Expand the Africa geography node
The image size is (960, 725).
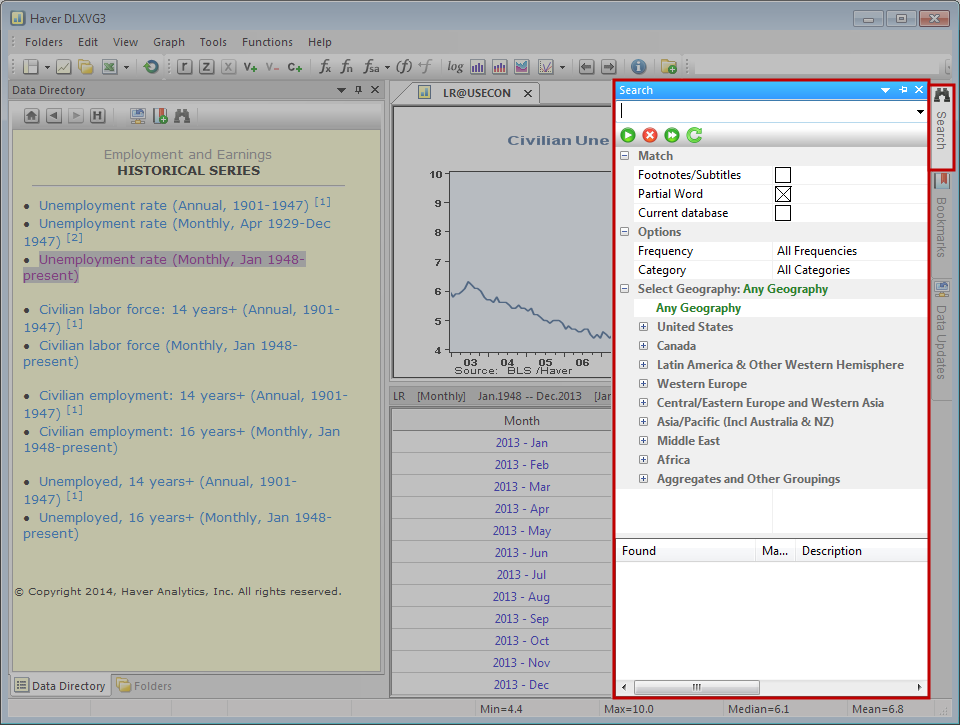click(x=643, y=459)
